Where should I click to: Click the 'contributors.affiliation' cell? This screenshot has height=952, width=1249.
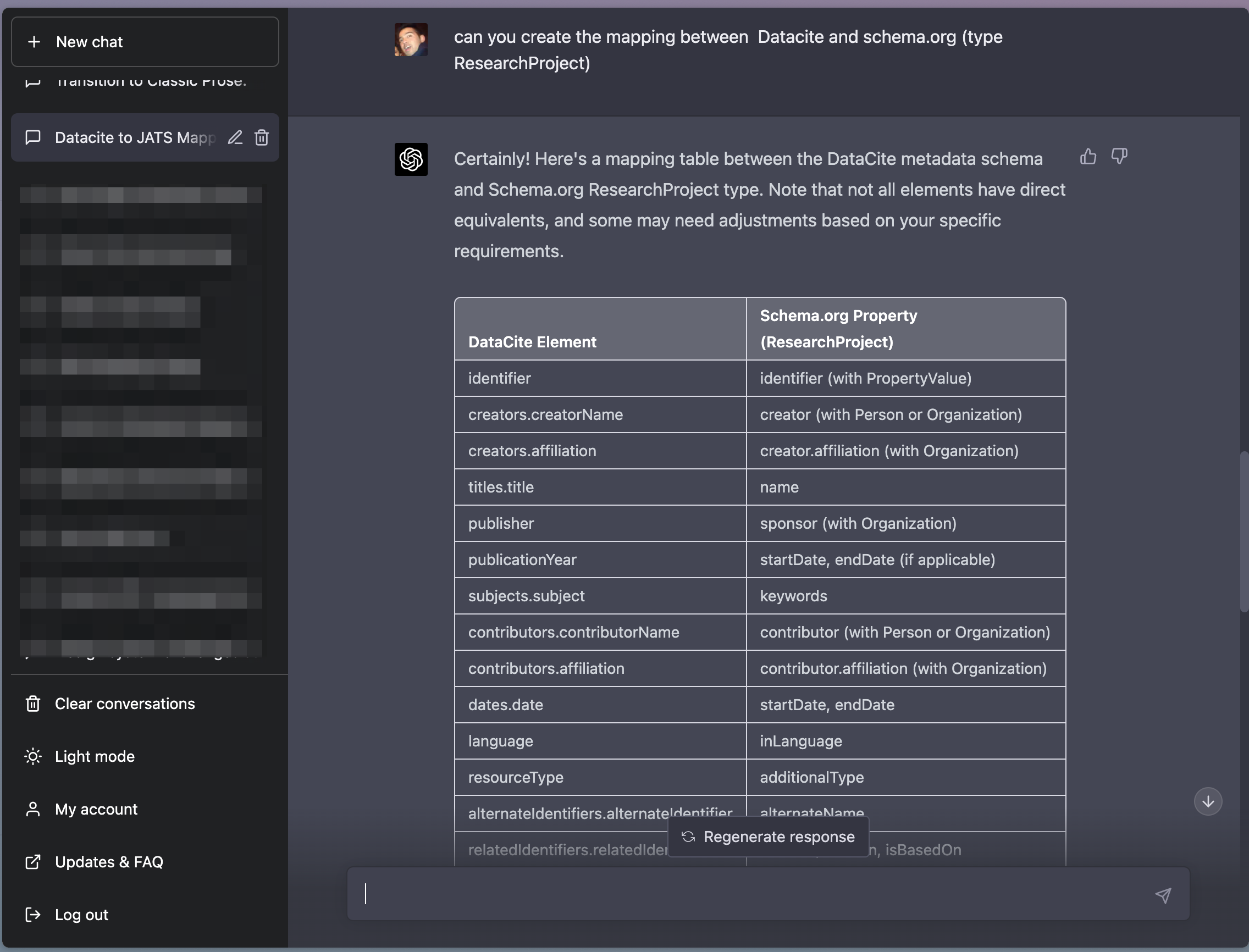600,669
